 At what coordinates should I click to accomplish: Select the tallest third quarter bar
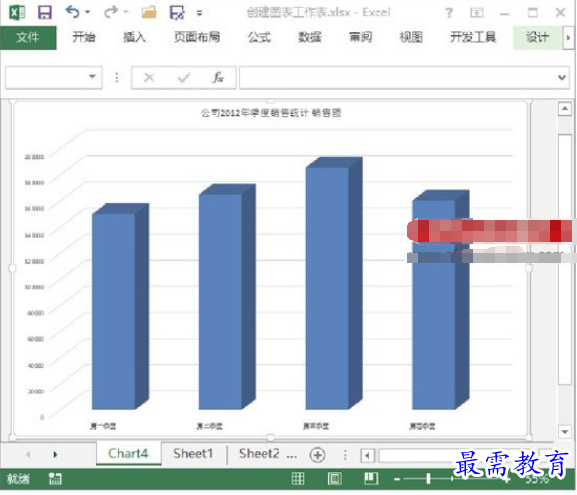pyautogui.click(x=334, y=283)
